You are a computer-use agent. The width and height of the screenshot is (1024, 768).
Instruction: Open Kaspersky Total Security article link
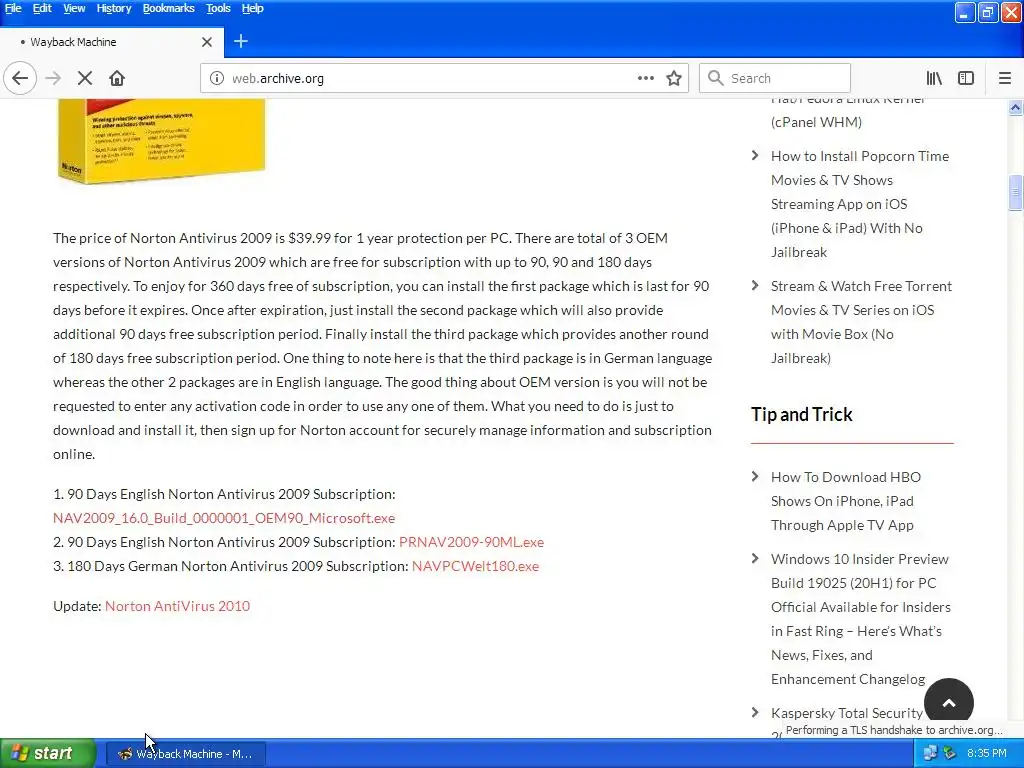pos(846,713)
